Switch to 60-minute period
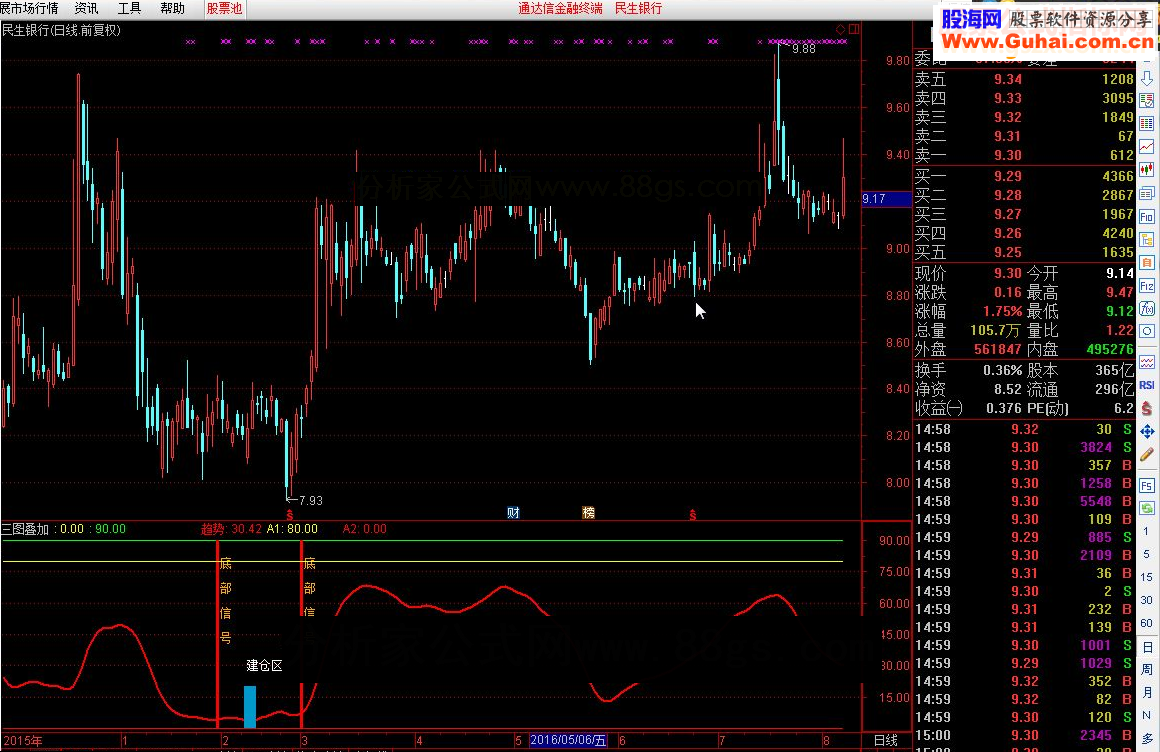Image resolution: width=1160 pixels, height=752 pixels. pyautogui.click(x=1147, y=623)
